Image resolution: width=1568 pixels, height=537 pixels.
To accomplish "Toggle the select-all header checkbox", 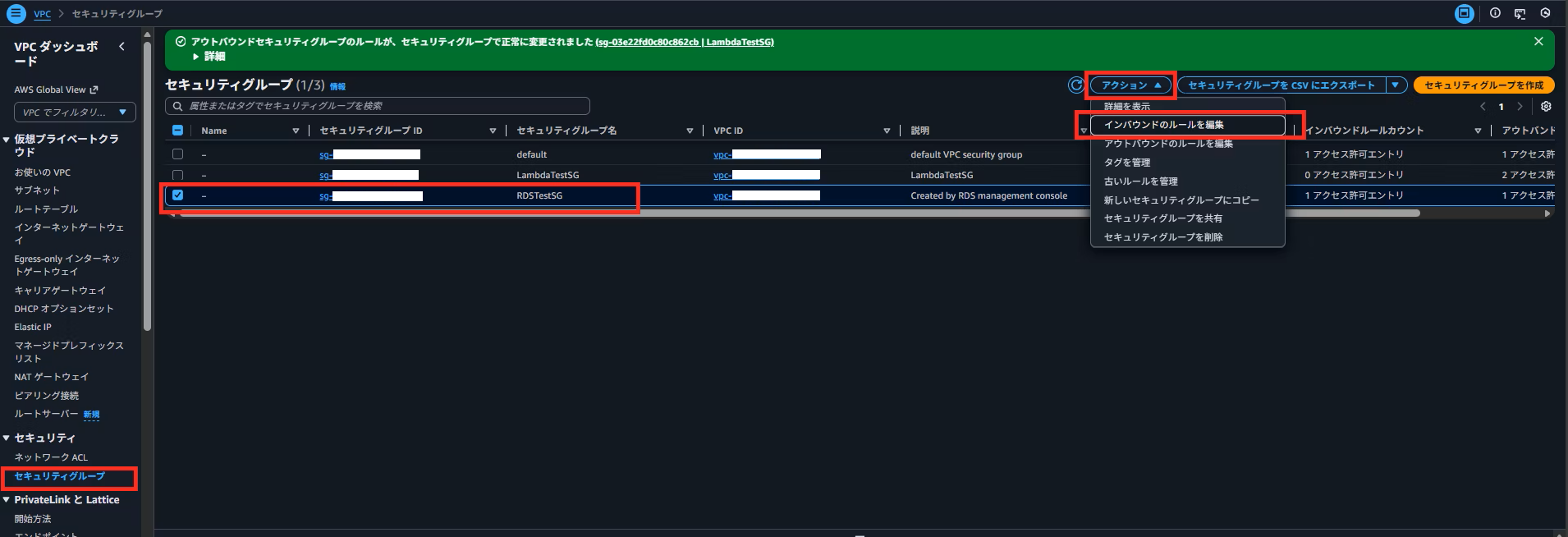I will (x=177, y=131).
